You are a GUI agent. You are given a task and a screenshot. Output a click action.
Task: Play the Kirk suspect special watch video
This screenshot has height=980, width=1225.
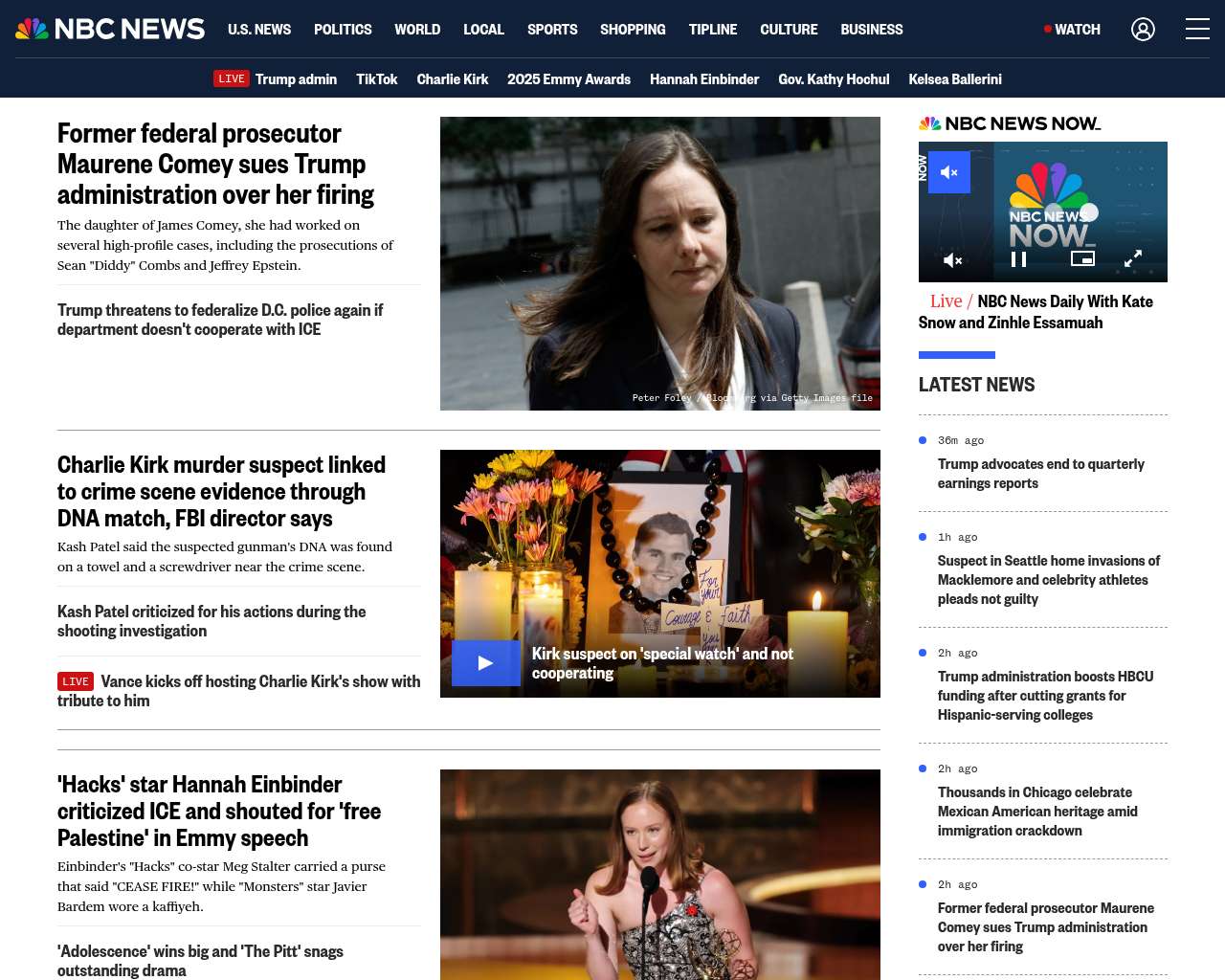pos(486,663)
